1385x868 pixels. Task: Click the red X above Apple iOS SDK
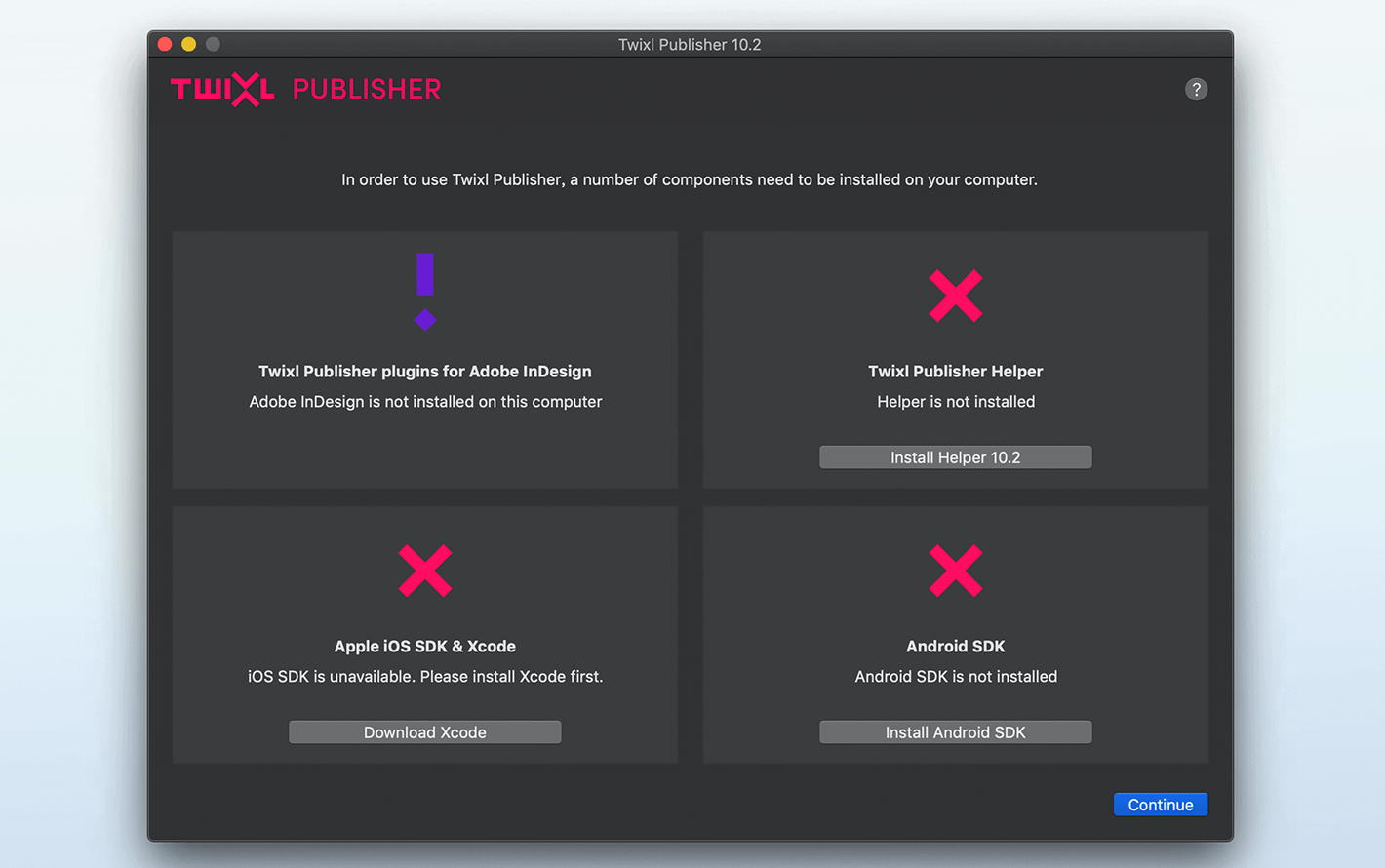425,571
